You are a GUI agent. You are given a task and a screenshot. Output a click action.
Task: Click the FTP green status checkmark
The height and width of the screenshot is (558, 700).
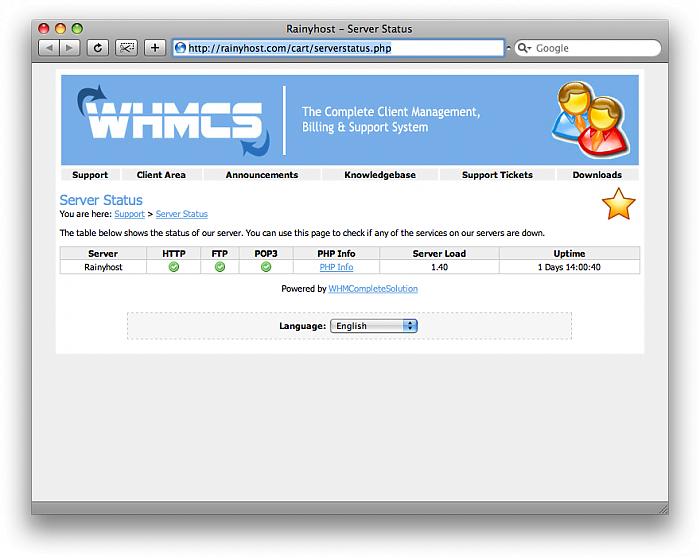coord(220,267)
